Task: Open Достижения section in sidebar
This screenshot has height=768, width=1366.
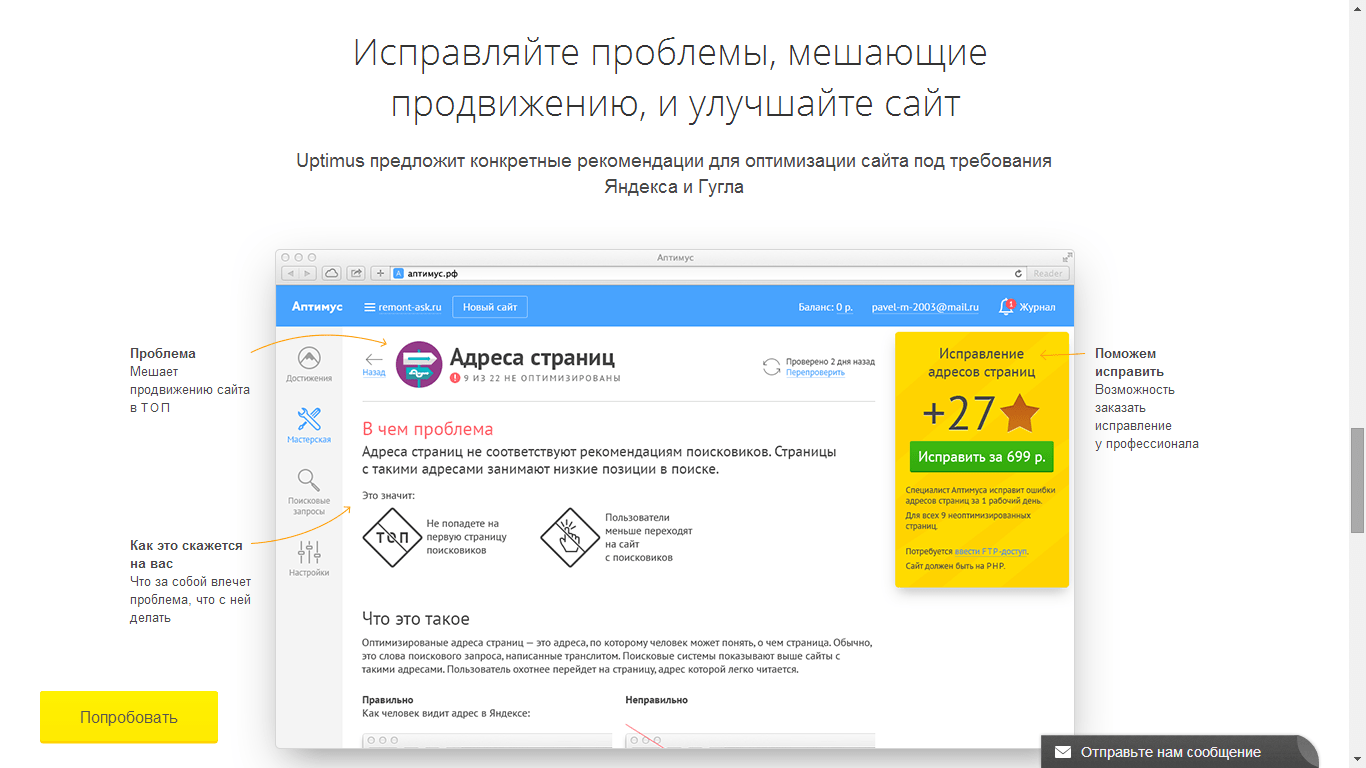Action: click(x=309, y=365)
